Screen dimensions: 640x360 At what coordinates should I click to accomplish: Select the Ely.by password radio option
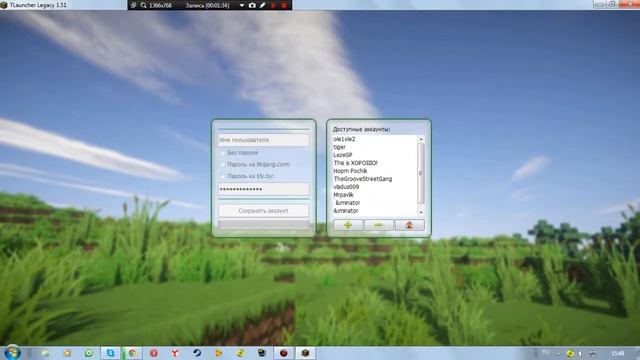pos(223,176)
